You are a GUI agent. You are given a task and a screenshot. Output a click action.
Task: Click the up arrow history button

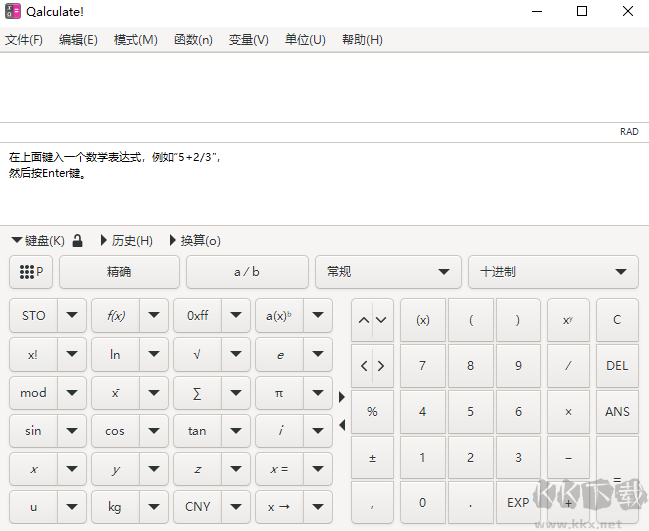[x=363, y=320]
